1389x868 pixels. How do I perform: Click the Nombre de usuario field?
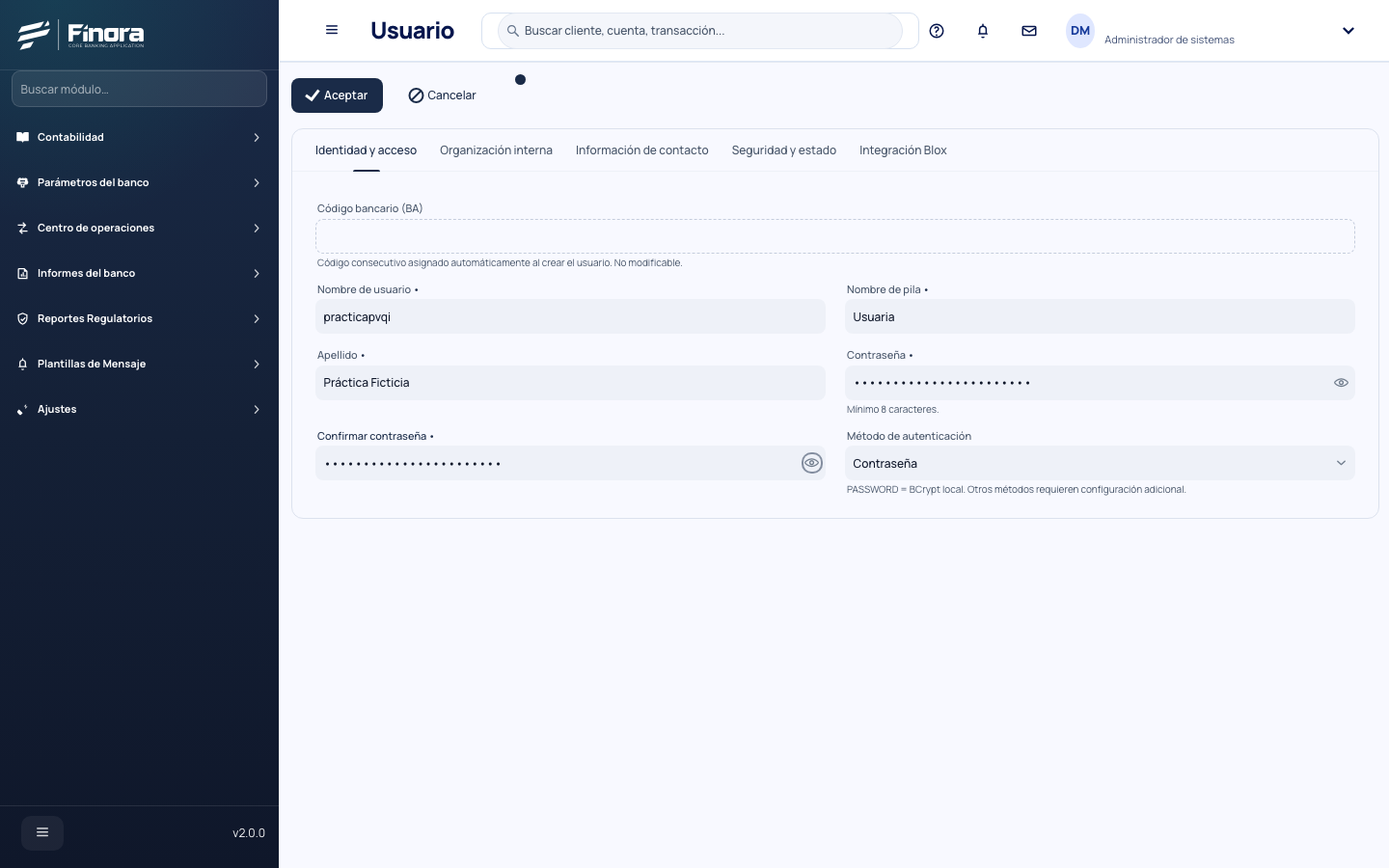pos(570,316)
